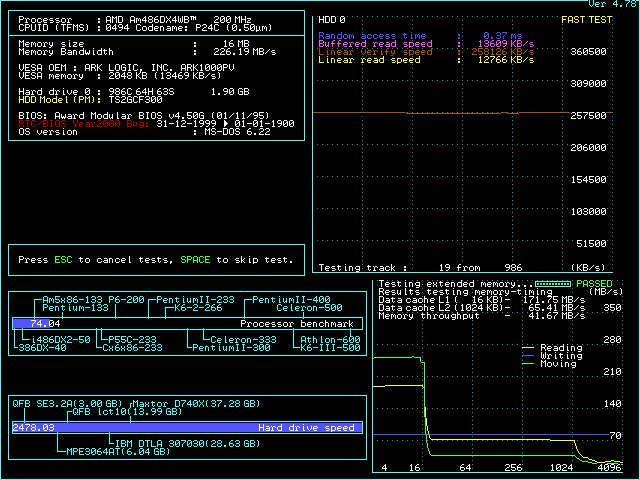Click the Moving legend entry
The width and height of the screenshot is (640, 480).
pos(549,364)
